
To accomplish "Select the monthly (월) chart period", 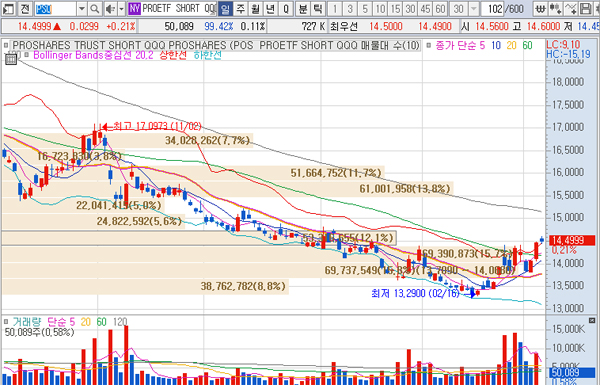I will pos(255,8).
